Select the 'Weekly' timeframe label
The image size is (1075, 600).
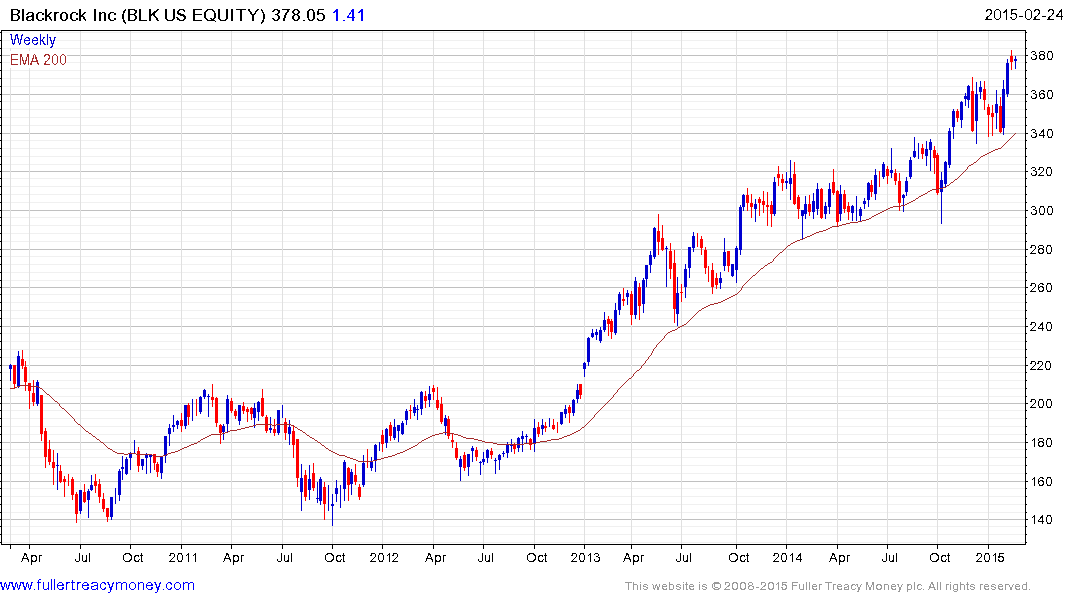pos(33,40)
